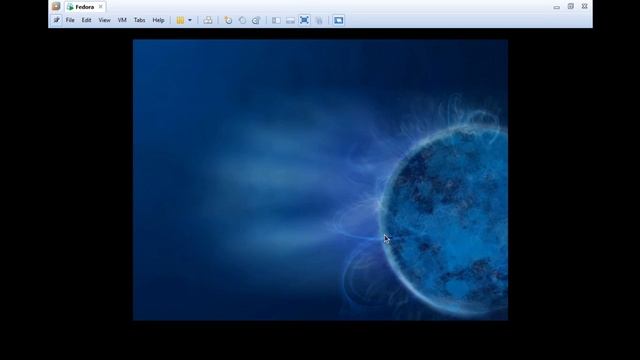The image size is (640, 360).
Task: Click the revert to snapshot icon
Action: point(242,20)
